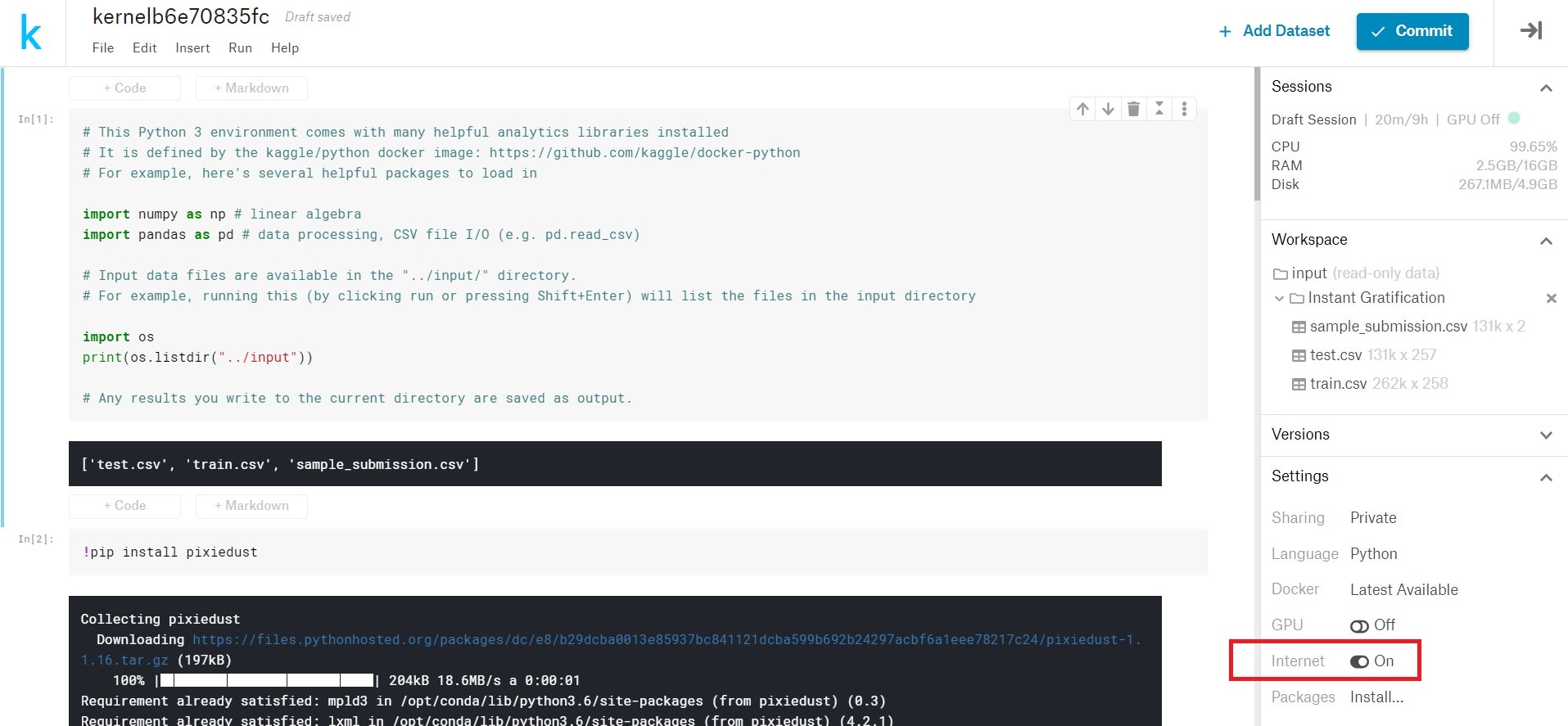The height and width of the screenshot is (726, 1568).
Task: Open the Packages Install... link
Action: (1376, 697)
